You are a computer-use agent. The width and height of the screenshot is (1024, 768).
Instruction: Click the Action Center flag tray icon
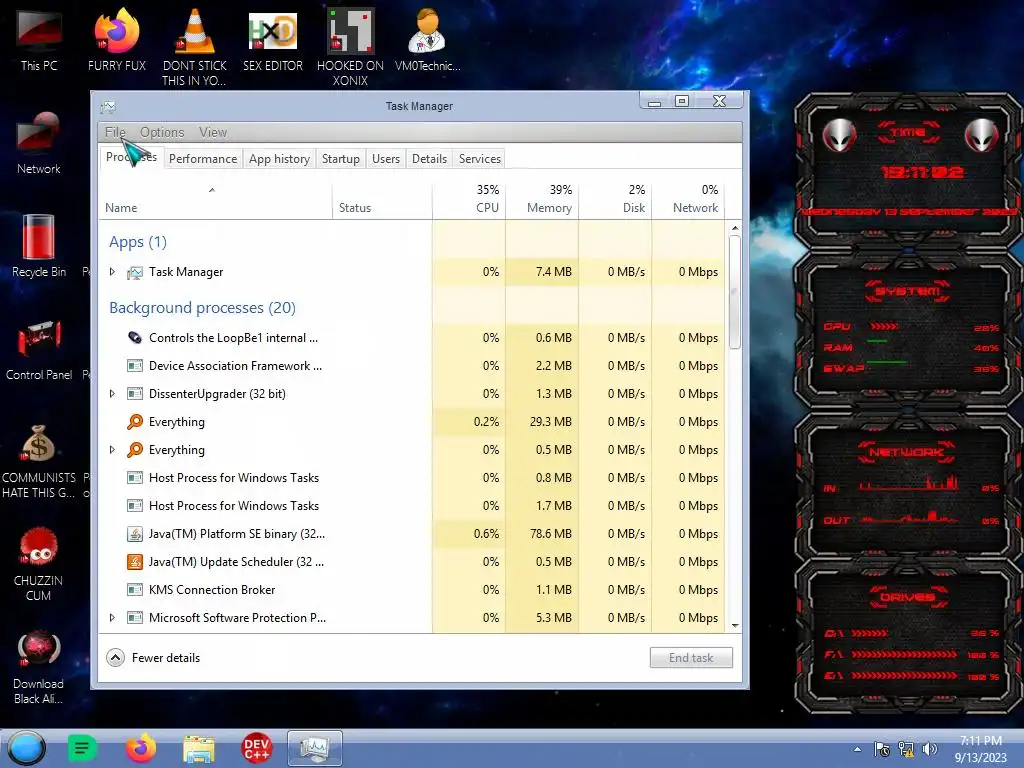pos(882,749)
